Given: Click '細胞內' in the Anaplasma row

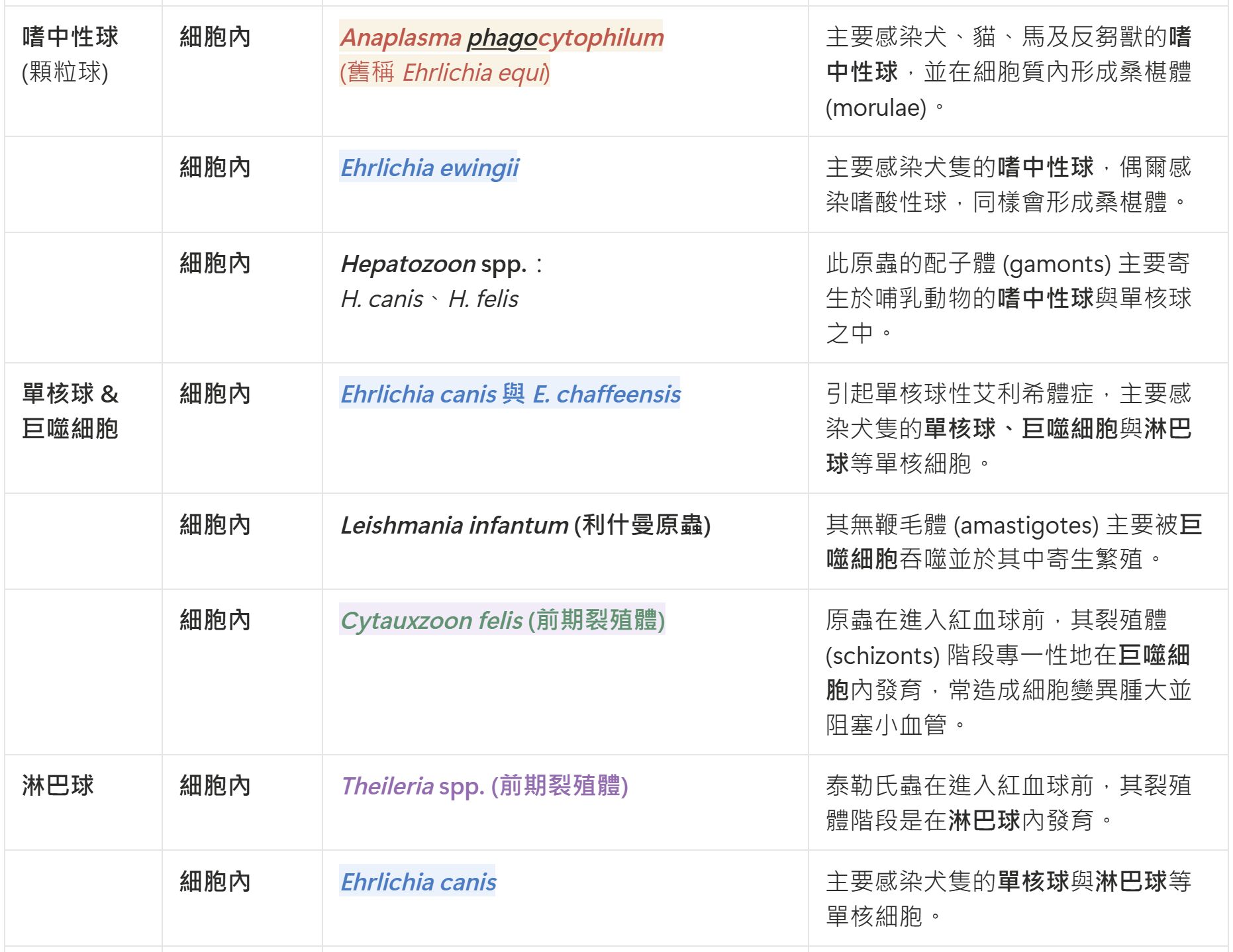Looking at the screenshot, I should 215,36.
